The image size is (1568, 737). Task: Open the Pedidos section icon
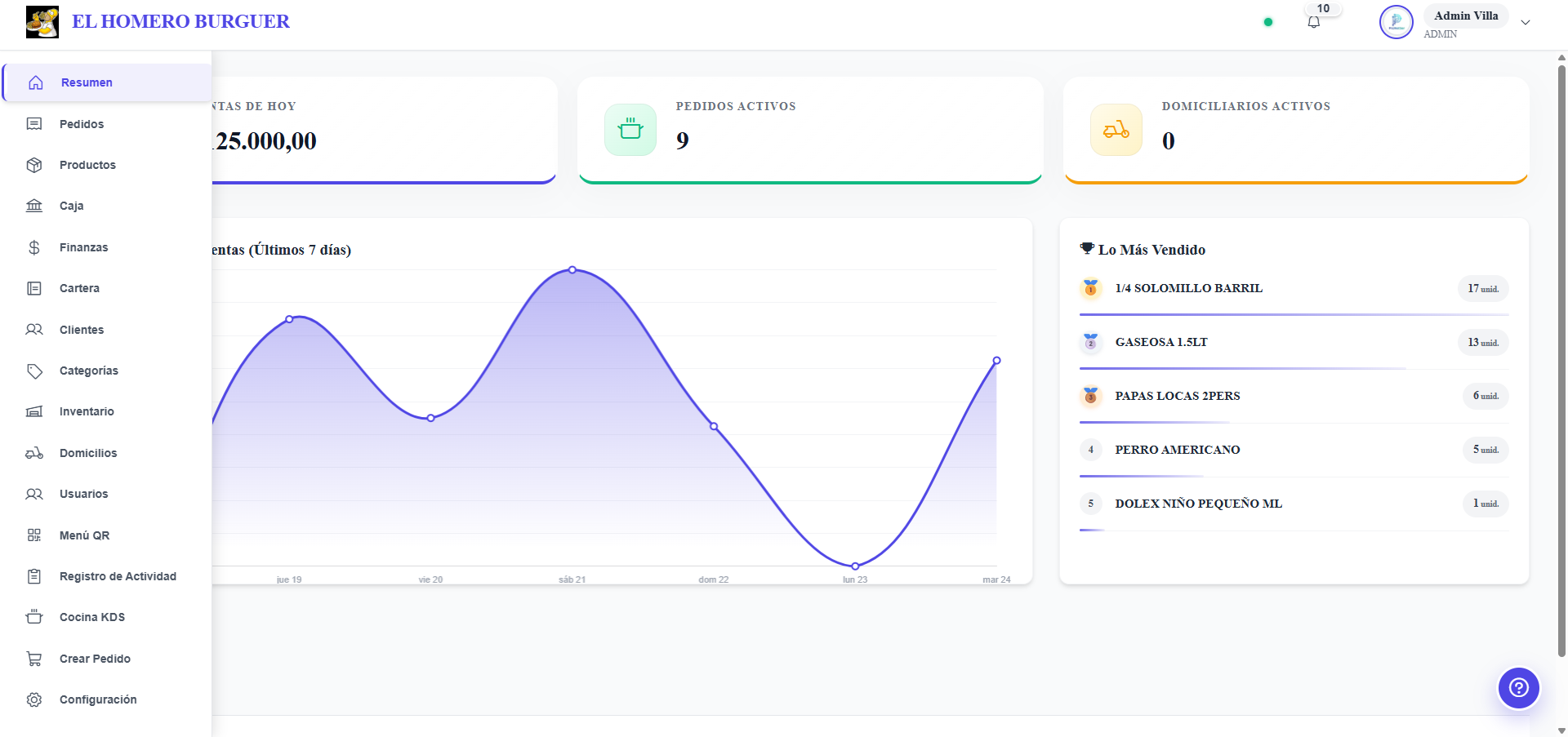(x=33, y=123)
